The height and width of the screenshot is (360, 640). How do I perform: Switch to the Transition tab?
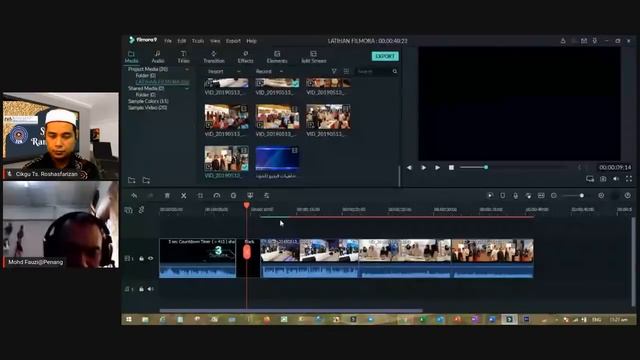pos(214,57)
